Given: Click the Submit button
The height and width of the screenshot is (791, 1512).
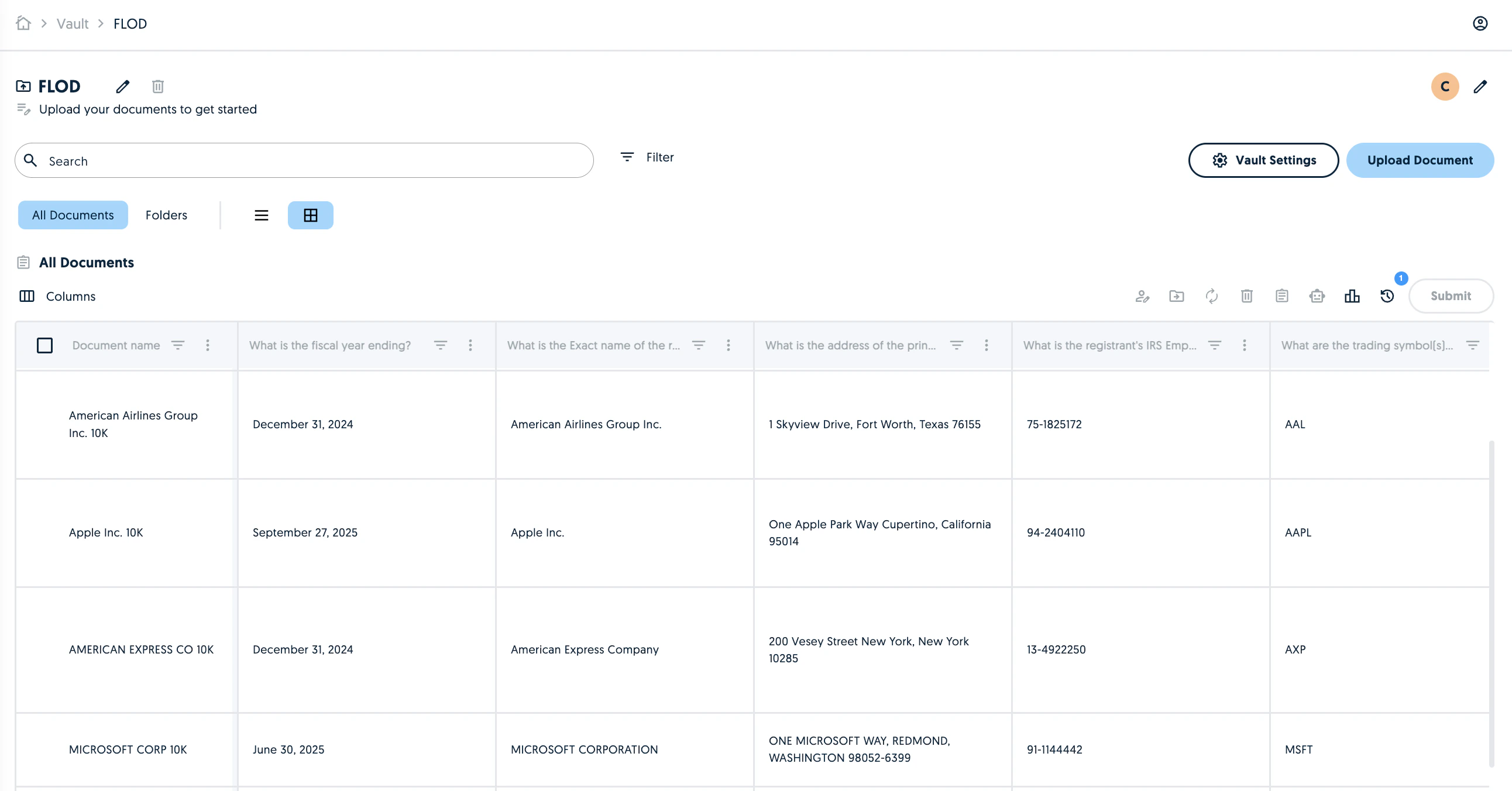Looking at the screenshot, I should coord(1451,296).
